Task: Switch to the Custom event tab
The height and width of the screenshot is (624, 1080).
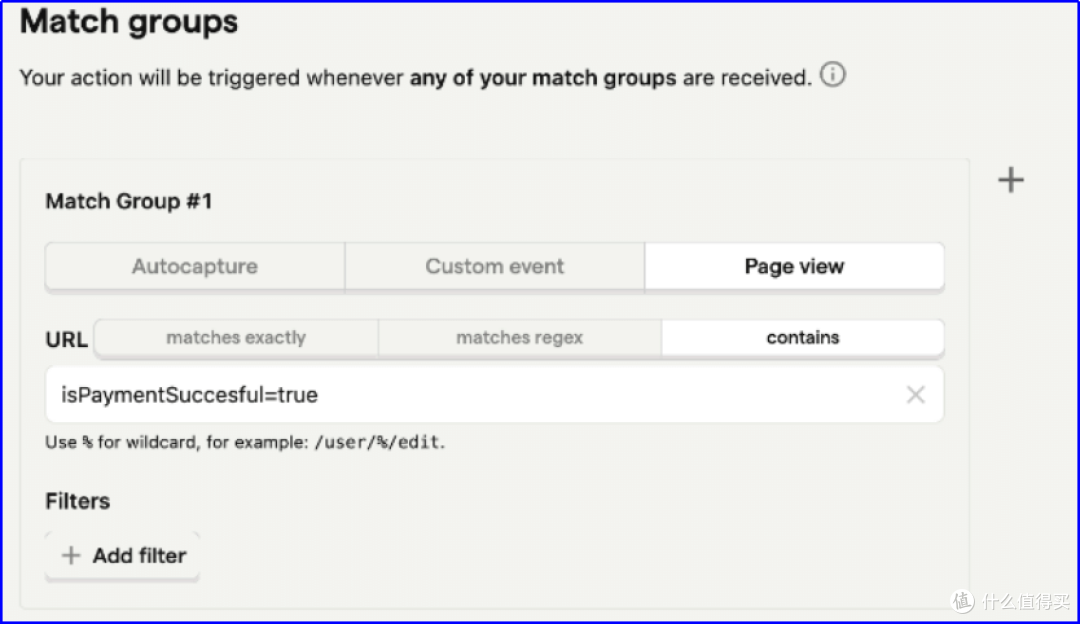Action: point(495,267)
